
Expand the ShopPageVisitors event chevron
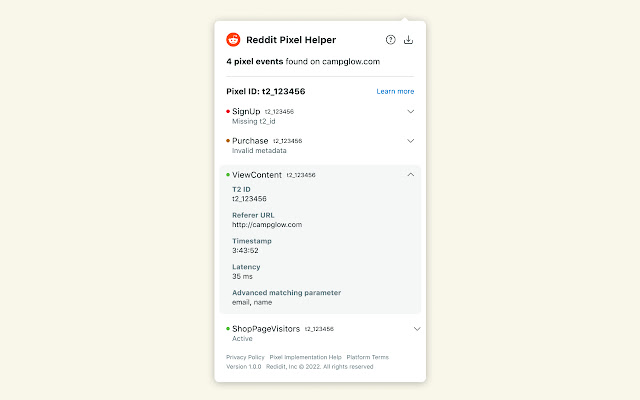(x=417, y=329)
